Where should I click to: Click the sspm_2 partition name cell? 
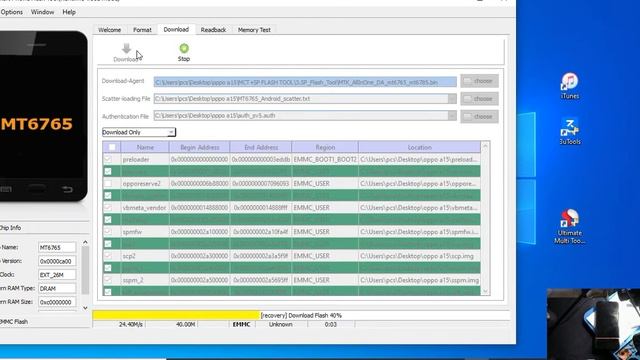[145, 280]
